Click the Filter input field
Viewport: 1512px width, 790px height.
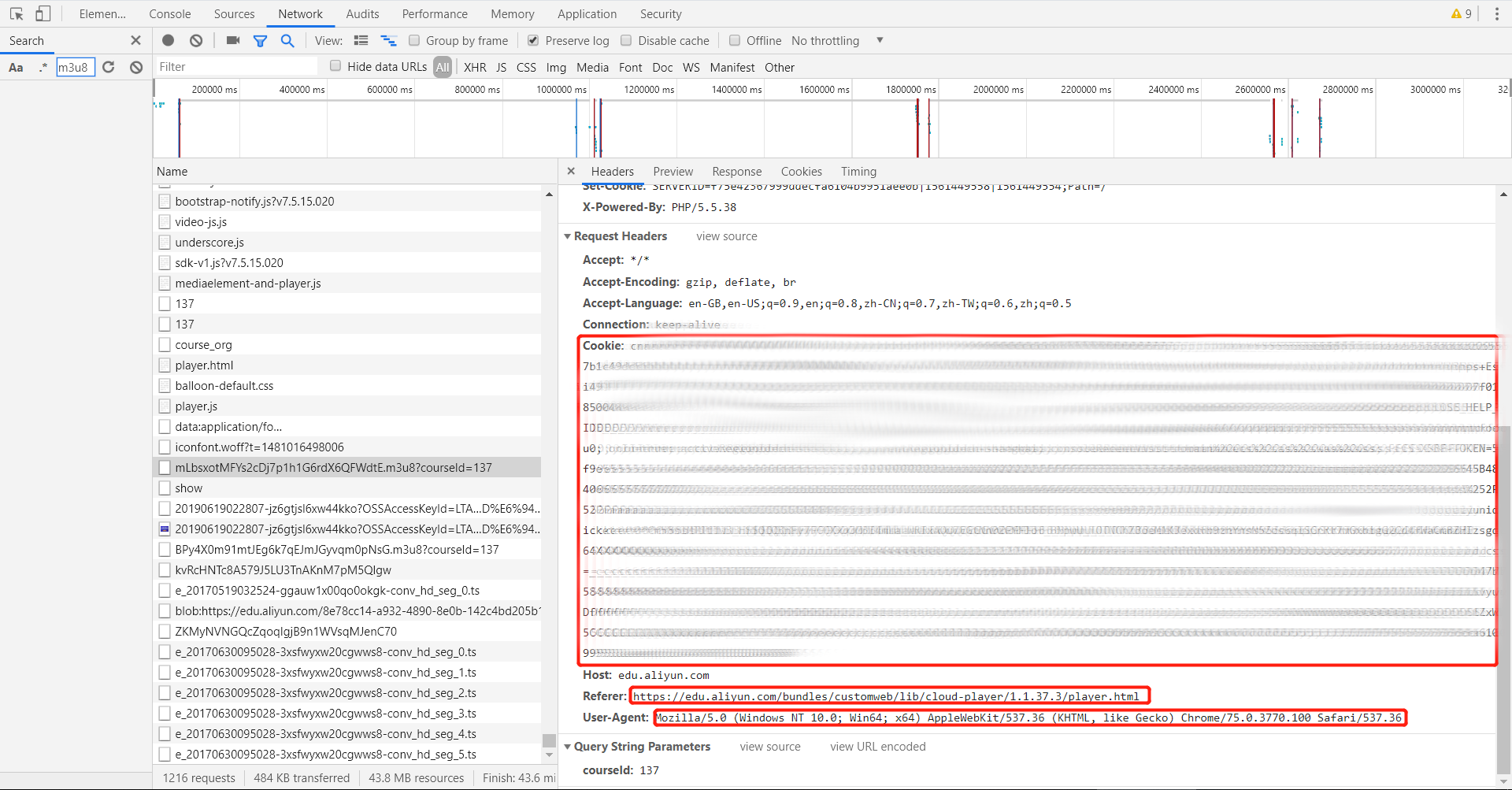point(236,67)
